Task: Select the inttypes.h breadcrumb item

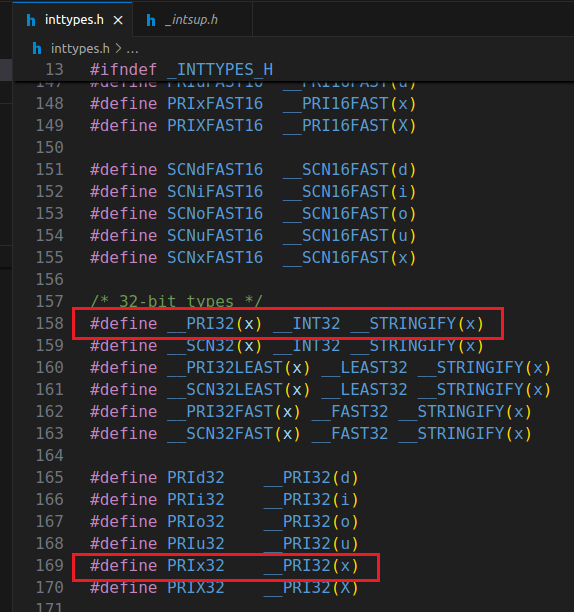Action: [x=80, y=49]
